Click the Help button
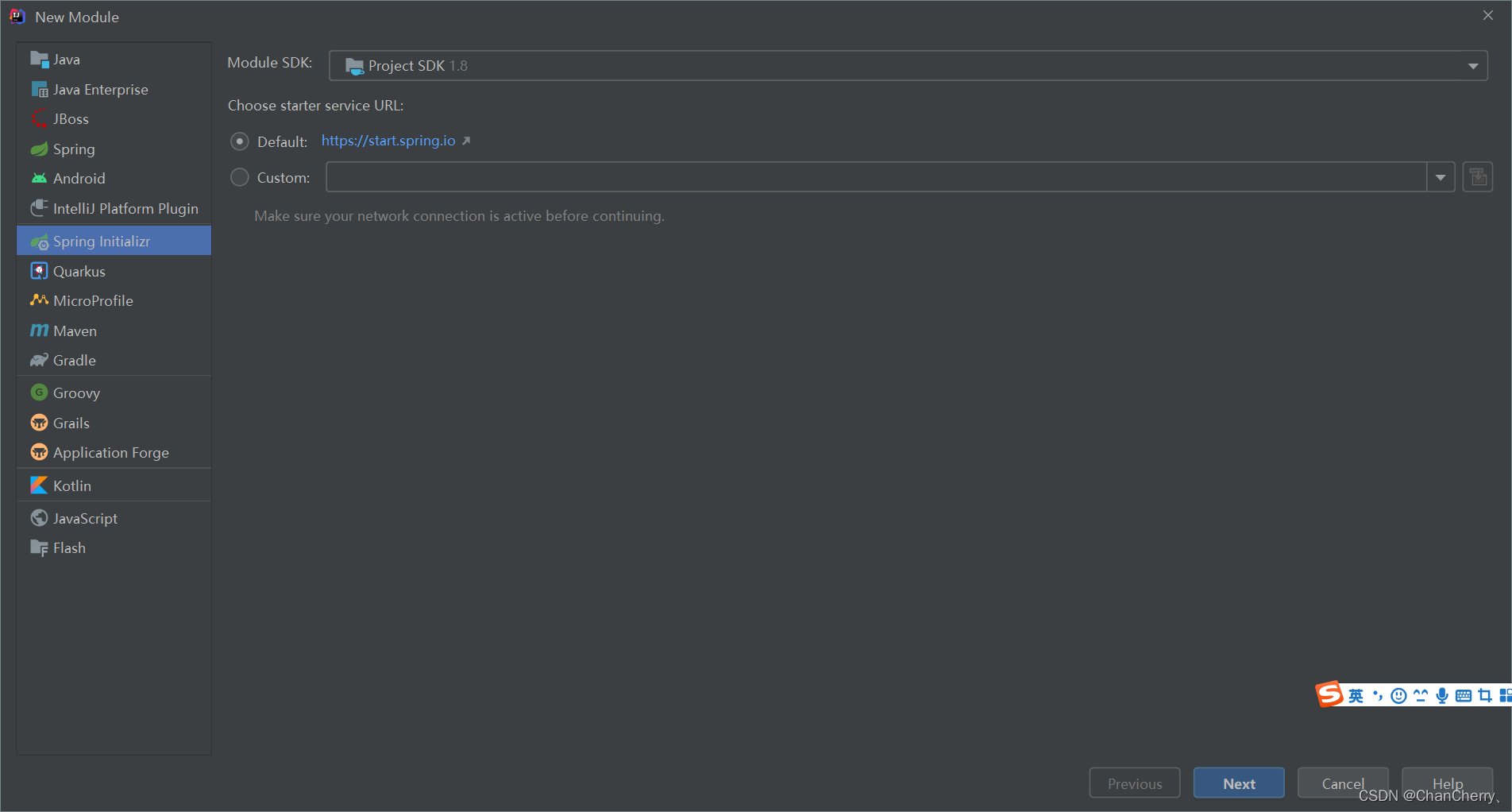Screen dimensions: 1512x812 pyautogui.click(x=1448, y=783)
